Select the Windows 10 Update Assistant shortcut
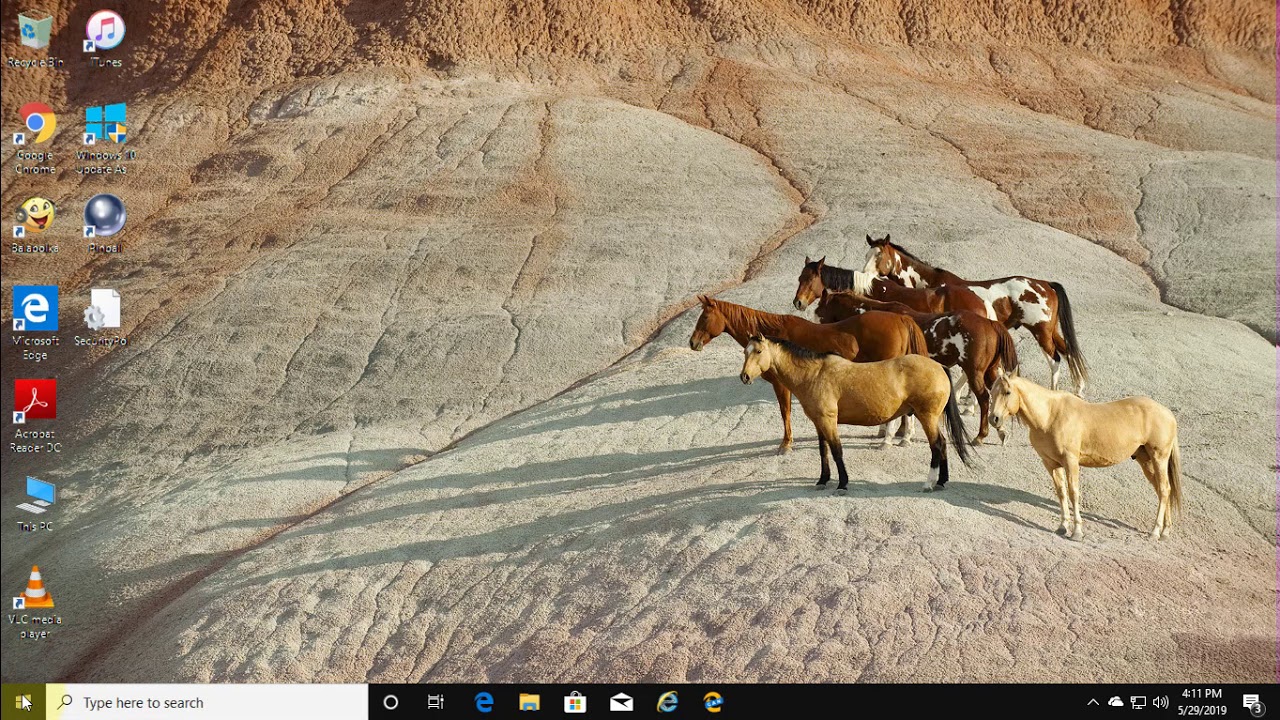 point(105,139)
